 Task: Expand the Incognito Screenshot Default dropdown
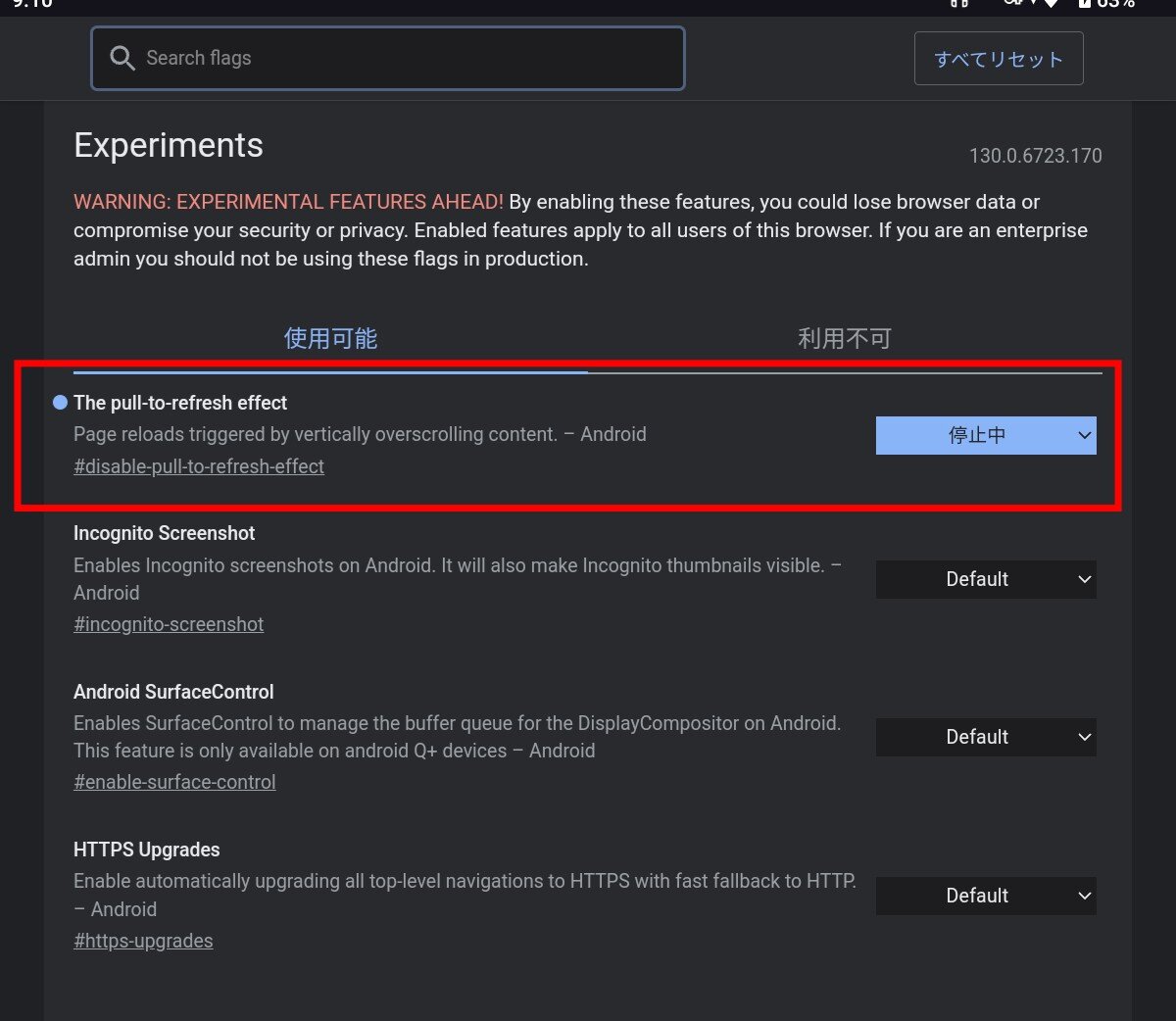tap(985, 579)
